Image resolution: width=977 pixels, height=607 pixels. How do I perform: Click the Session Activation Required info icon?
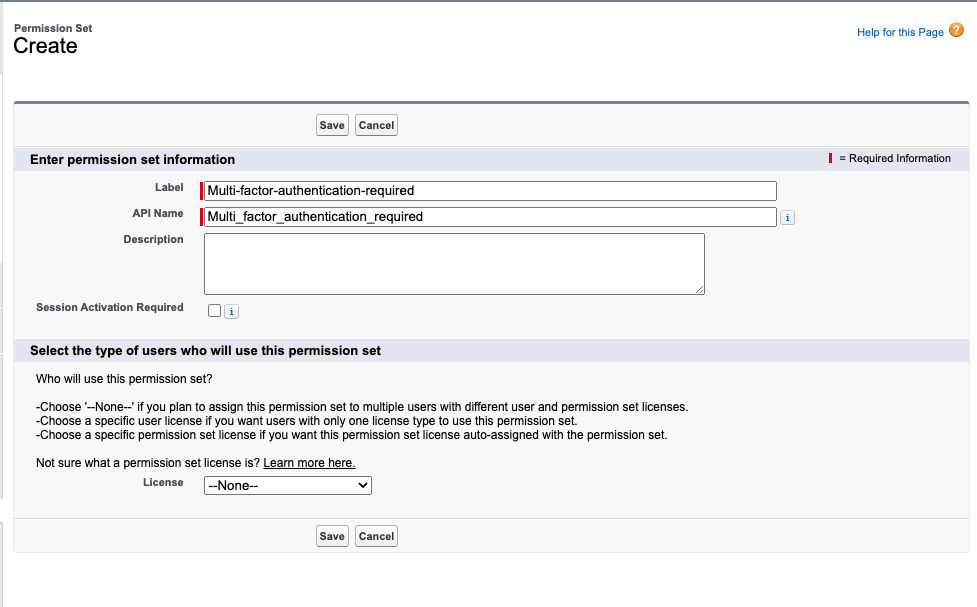click(x=231, y=312)
